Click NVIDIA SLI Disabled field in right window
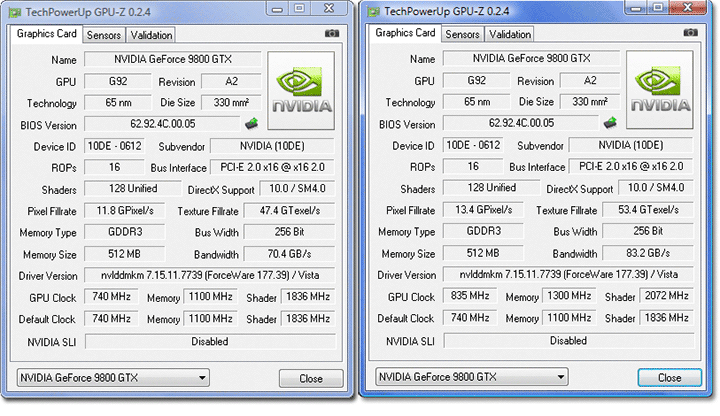This screenshot has height=416, width=720. tap(568, 341)
